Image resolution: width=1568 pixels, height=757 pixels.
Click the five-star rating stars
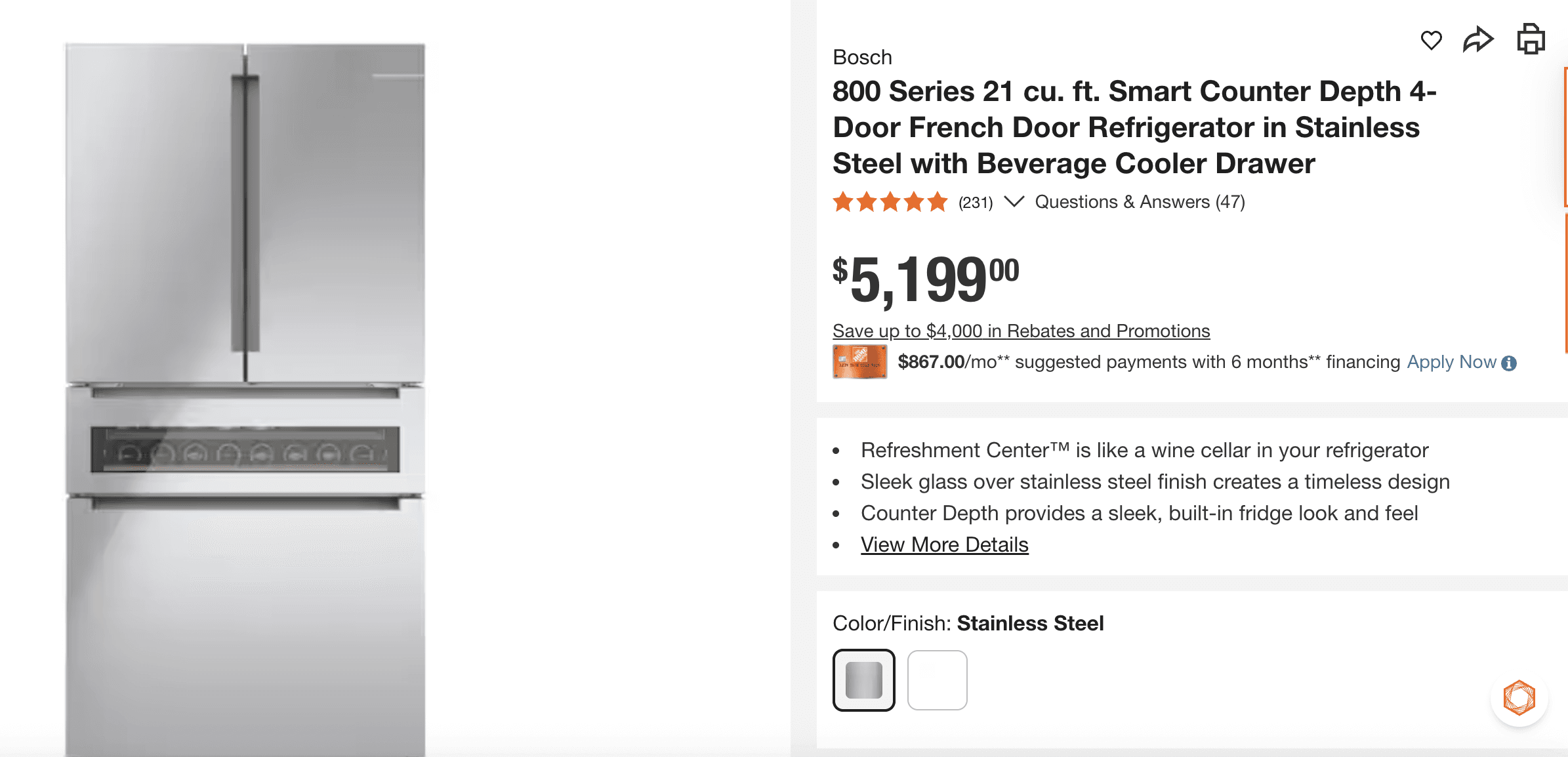(890, 202)
